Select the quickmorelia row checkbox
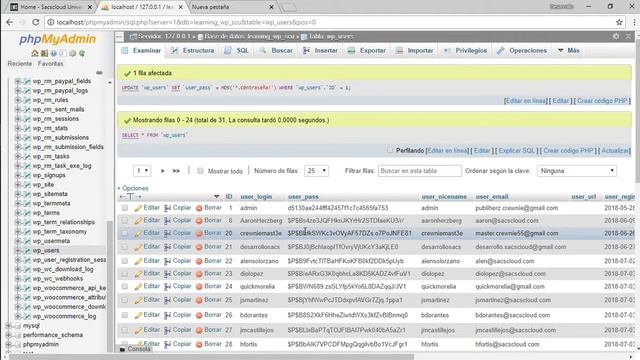Viewport: 640px width, 360px height. click(x=124, y=287)
